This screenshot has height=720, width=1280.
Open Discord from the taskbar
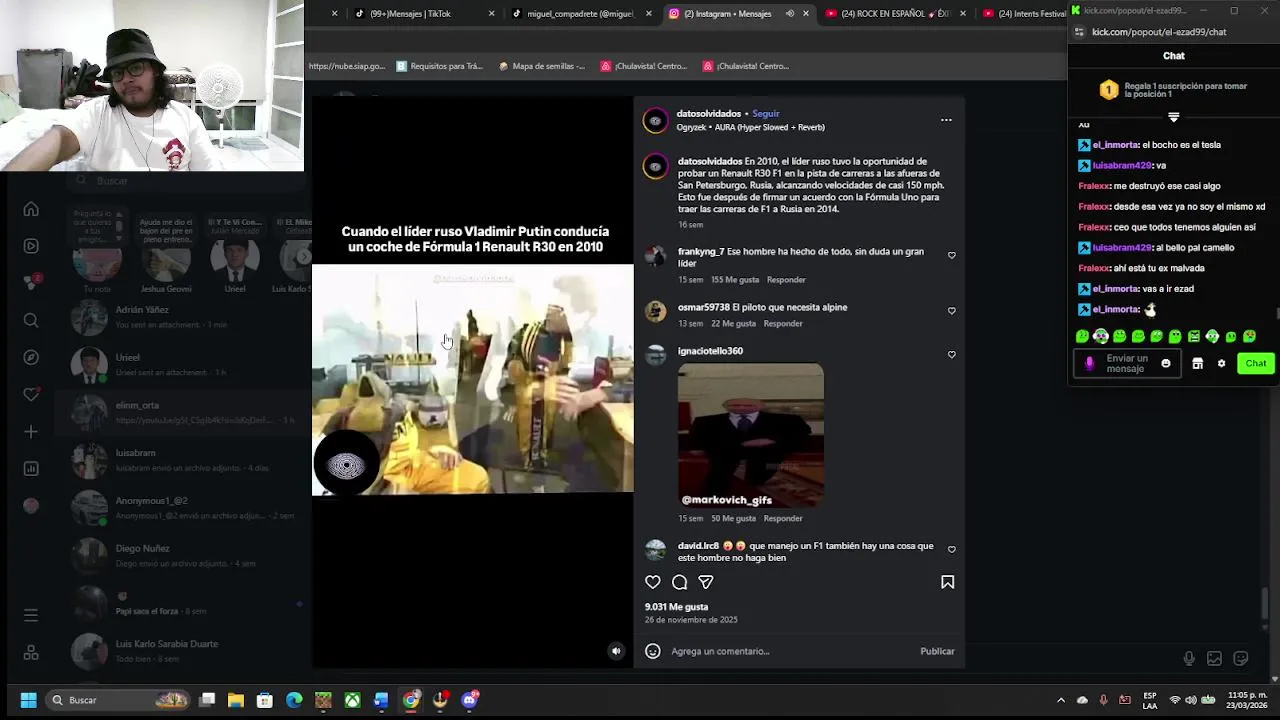[469, 700]
